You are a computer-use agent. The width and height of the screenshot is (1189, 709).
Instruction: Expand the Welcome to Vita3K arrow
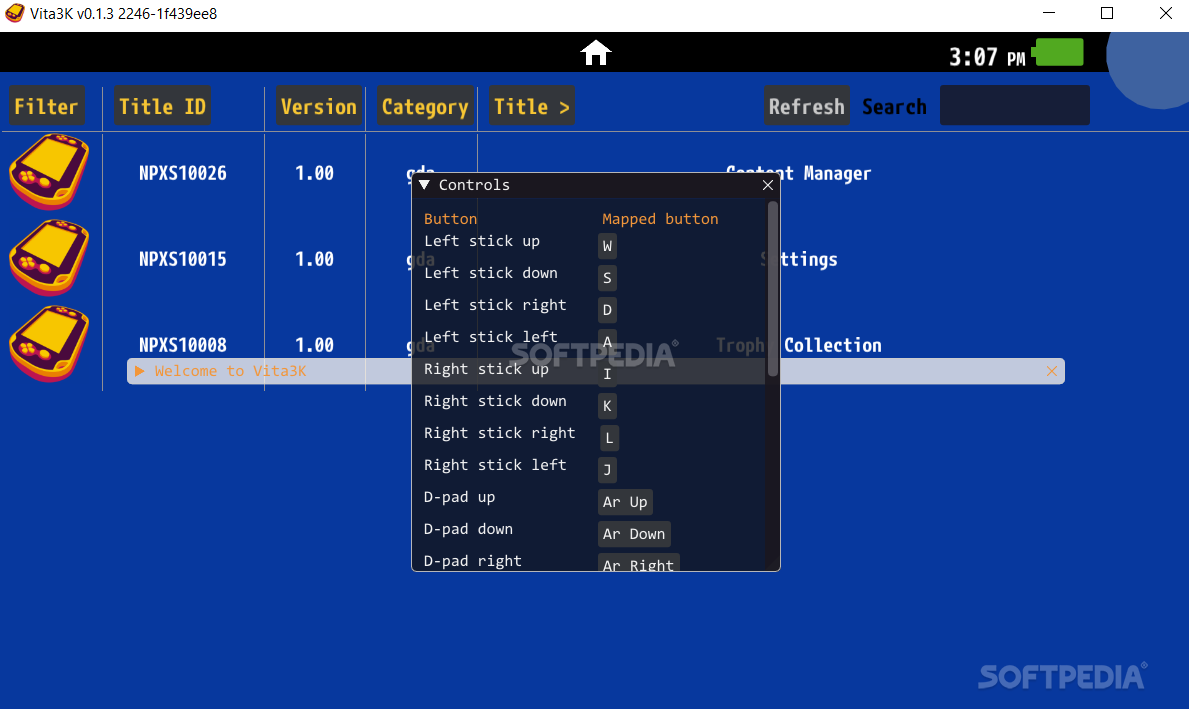tap(140, 371)
